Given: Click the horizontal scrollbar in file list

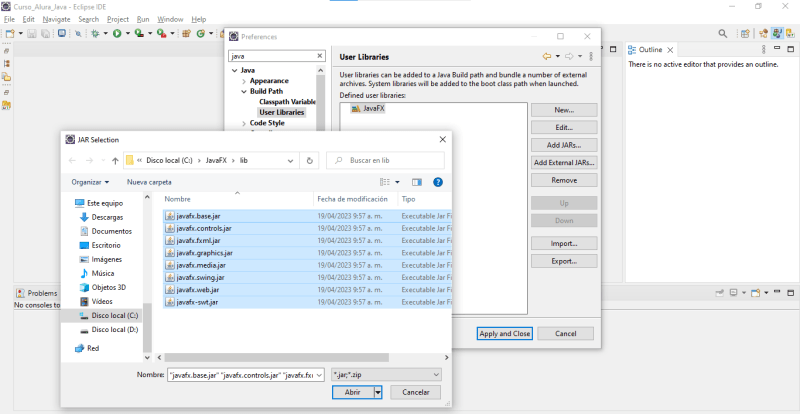Looking at the screenshot, I should (x=277, y=358).
